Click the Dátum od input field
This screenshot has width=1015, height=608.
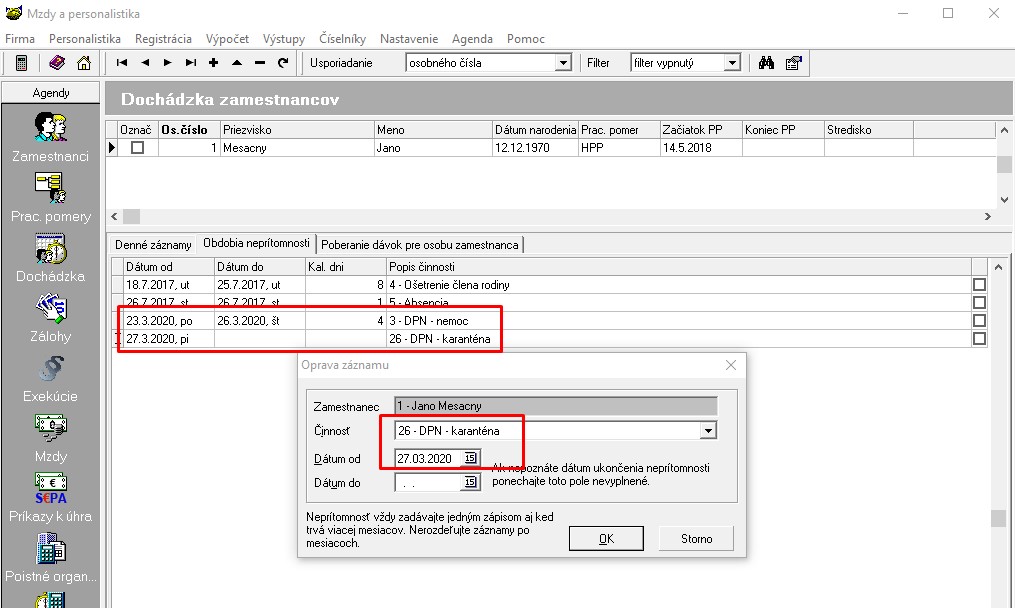[x=428, y=458]
